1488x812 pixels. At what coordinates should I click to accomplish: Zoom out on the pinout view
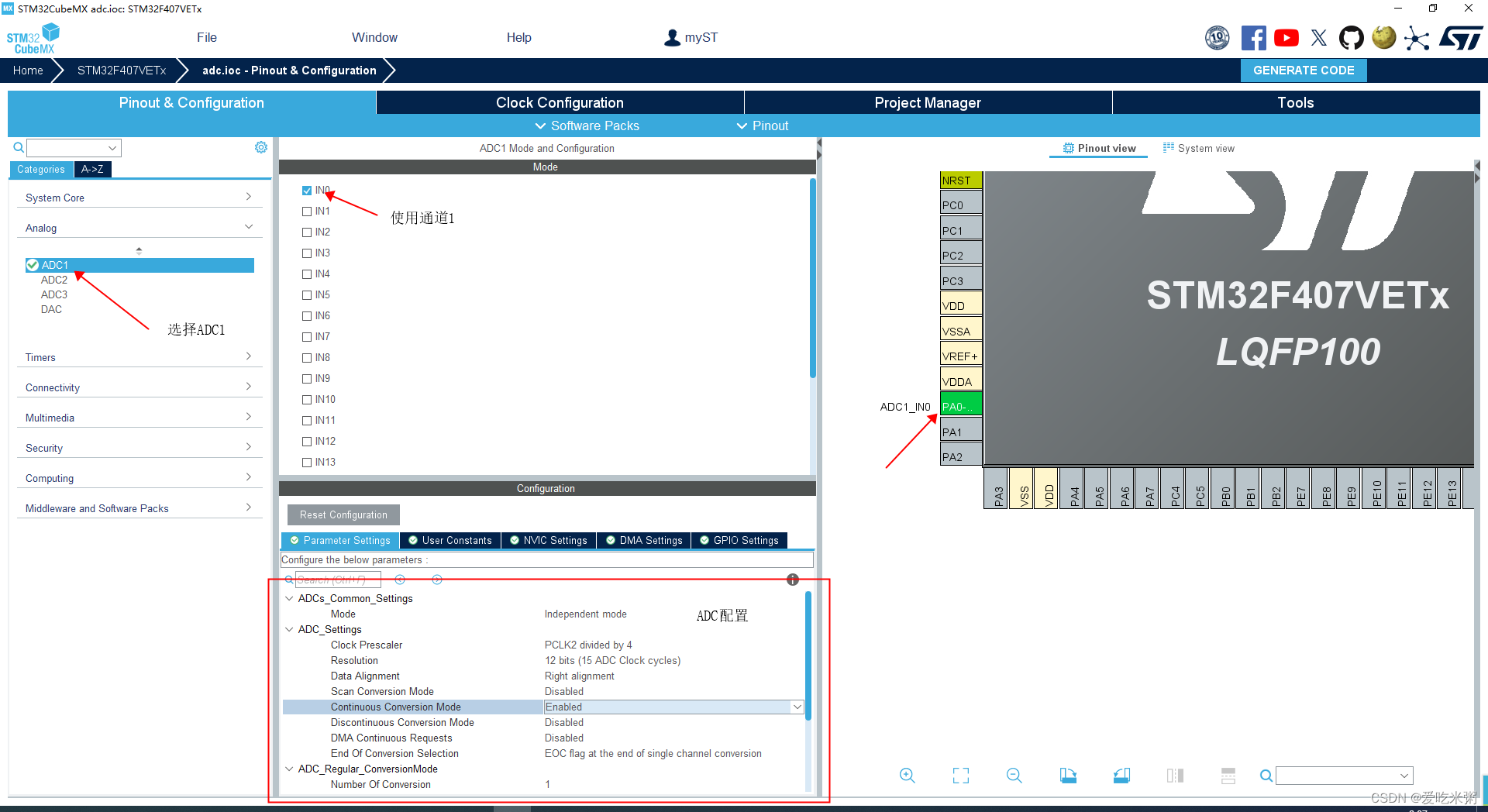click(1014, 776)
